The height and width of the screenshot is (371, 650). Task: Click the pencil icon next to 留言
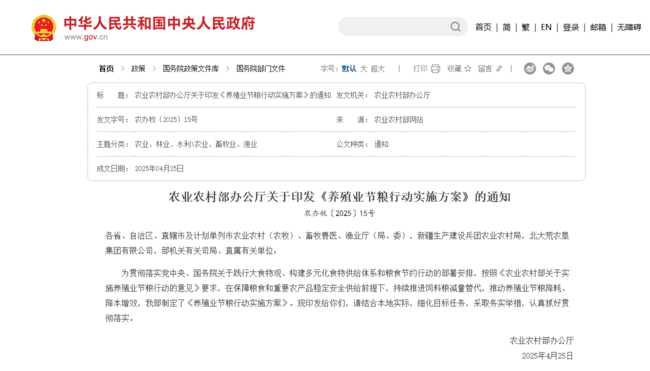[x=499, y=69]
